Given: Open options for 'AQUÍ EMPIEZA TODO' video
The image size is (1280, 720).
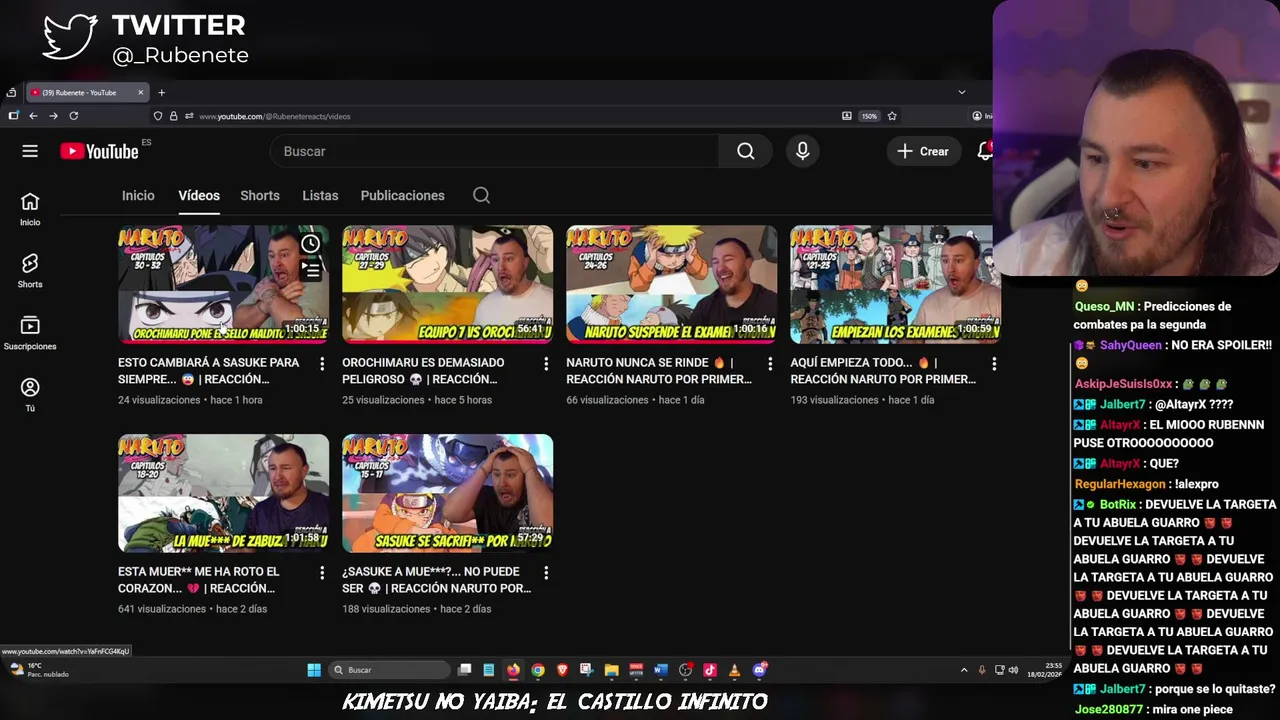Looking at the screenshot, I should (x=994, y=364).
